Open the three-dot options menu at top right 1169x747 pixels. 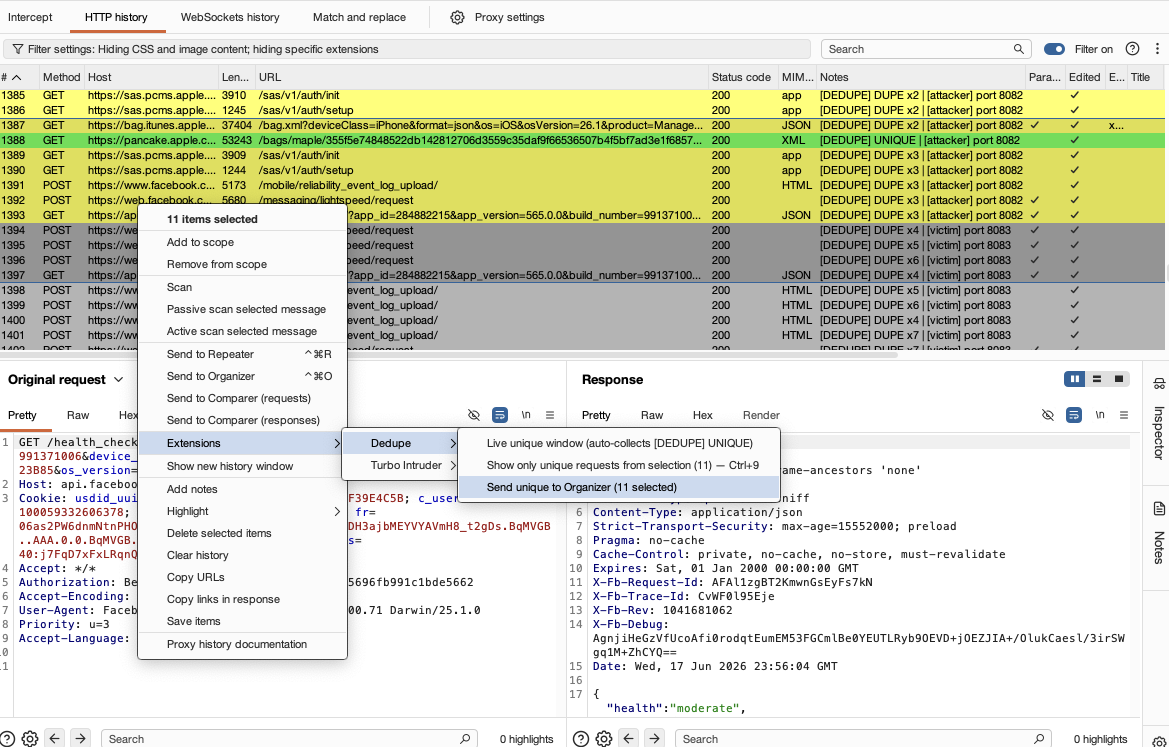coord(1157,49)
